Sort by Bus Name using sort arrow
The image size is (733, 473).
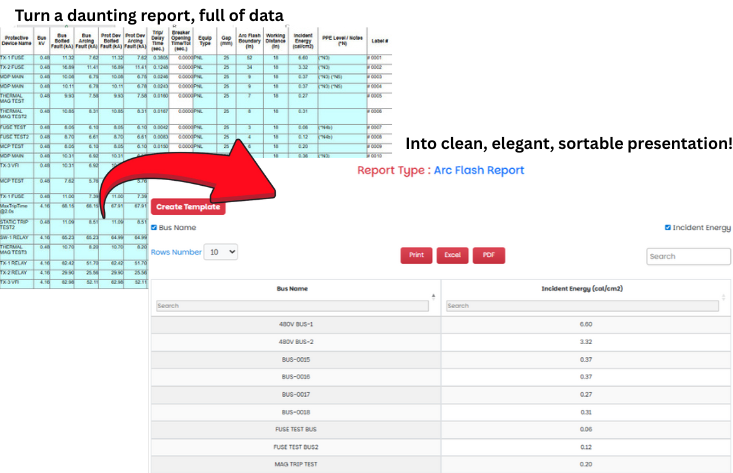coord(433,295)
